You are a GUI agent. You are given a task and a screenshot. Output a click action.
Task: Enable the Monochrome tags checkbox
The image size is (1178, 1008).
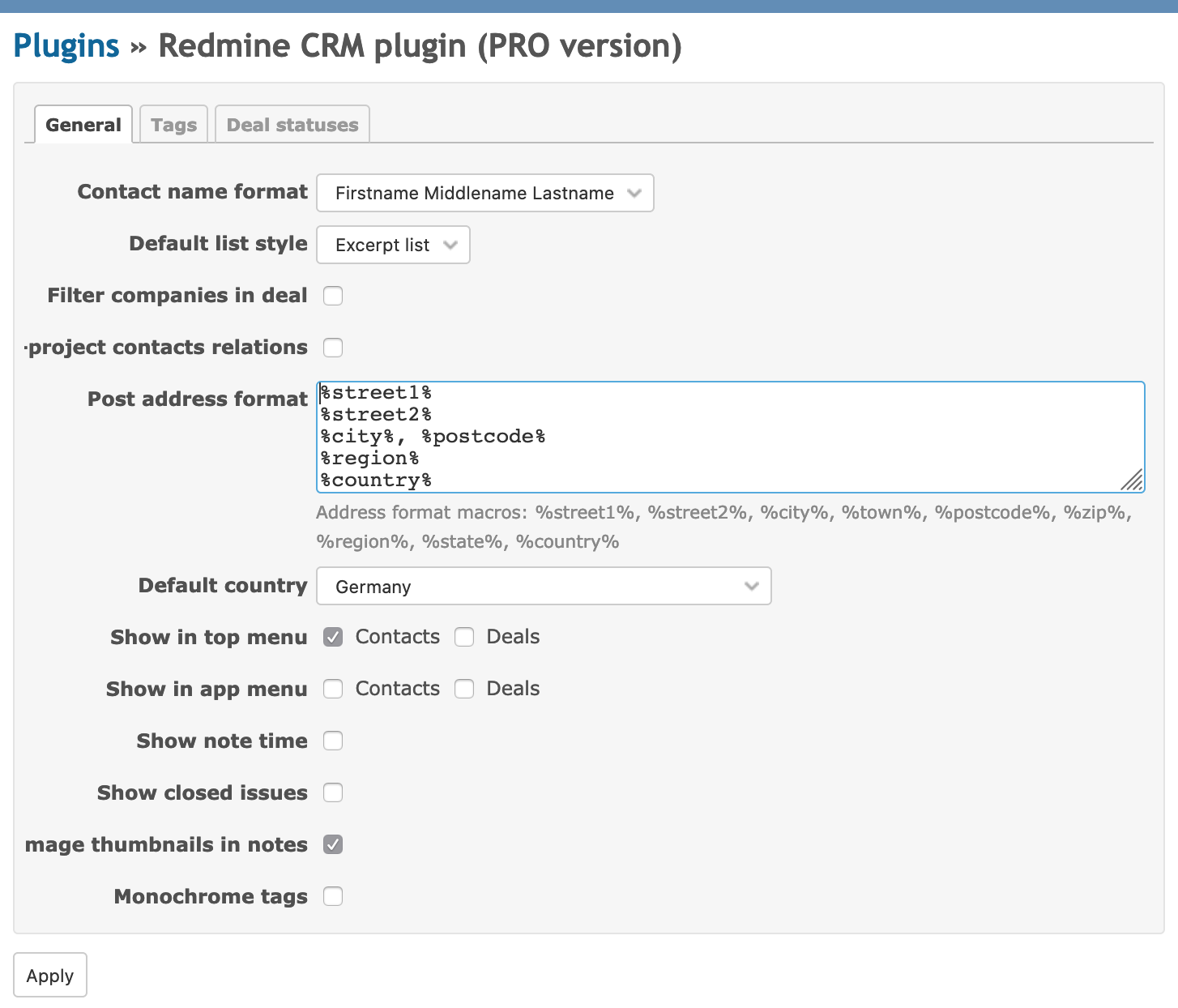click(x=333, y=896)
